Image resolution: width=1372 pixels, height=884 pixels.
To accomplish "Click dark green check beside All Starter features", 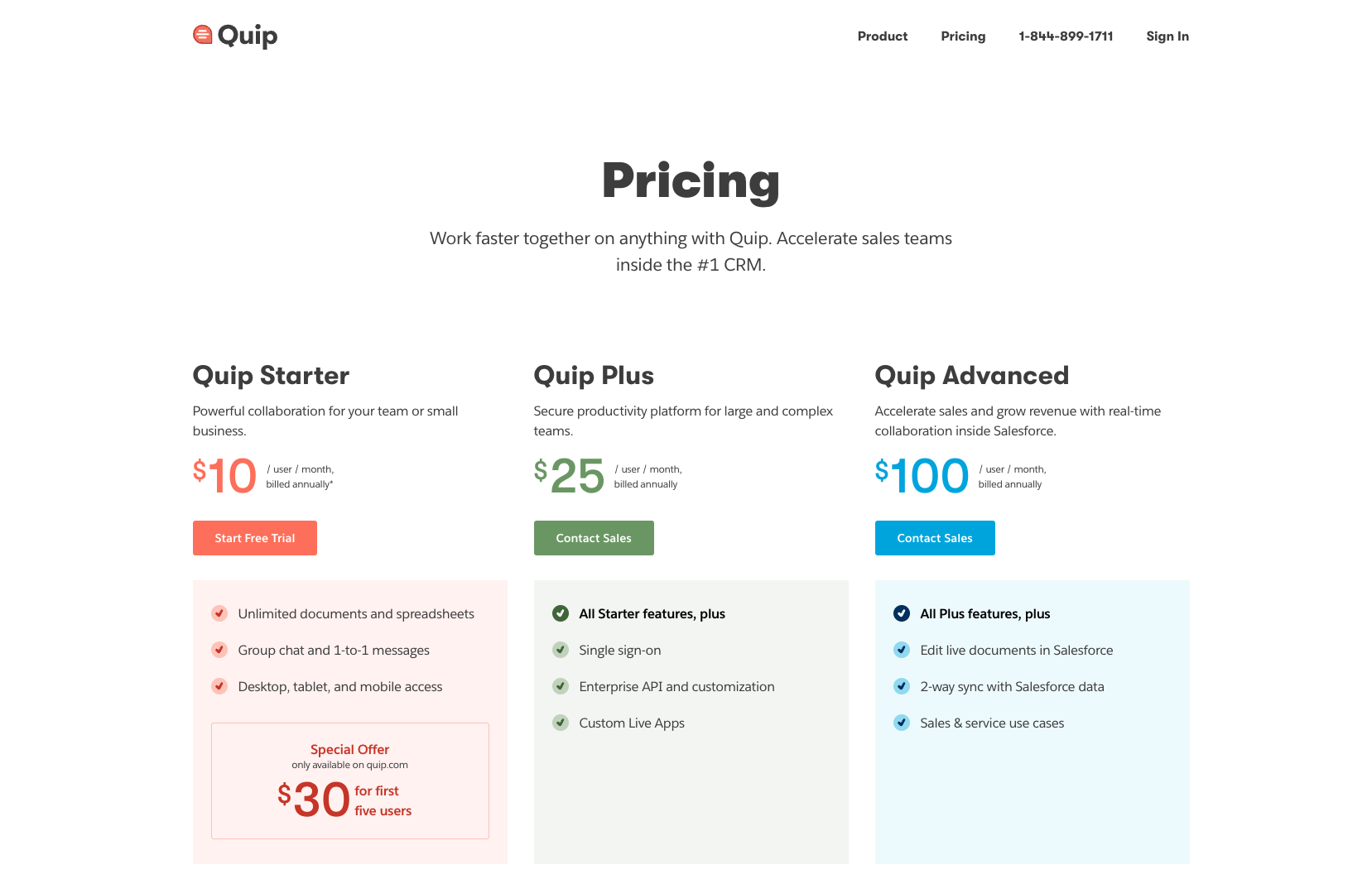I will pos(561,613).
